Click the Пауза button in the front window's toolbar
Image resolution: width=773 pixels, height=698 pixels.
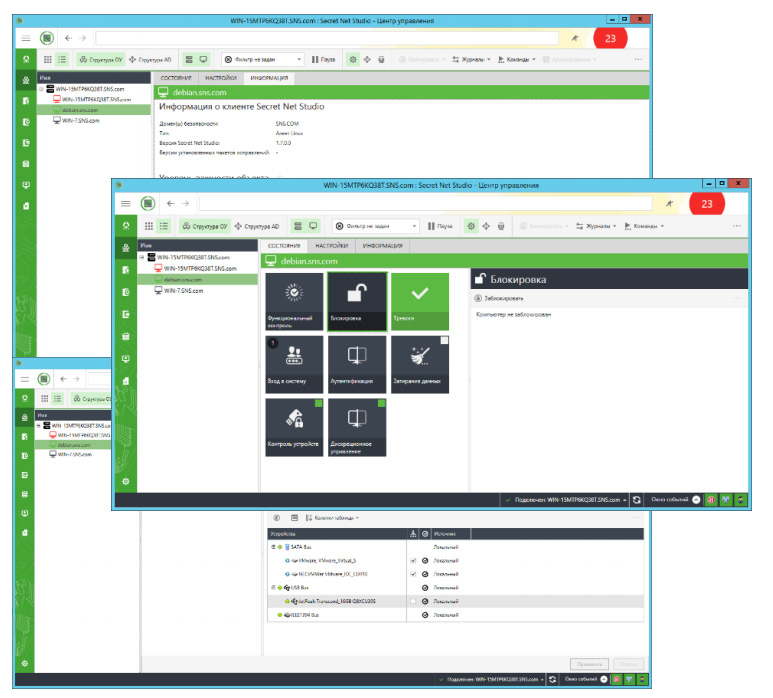[440, 226]
